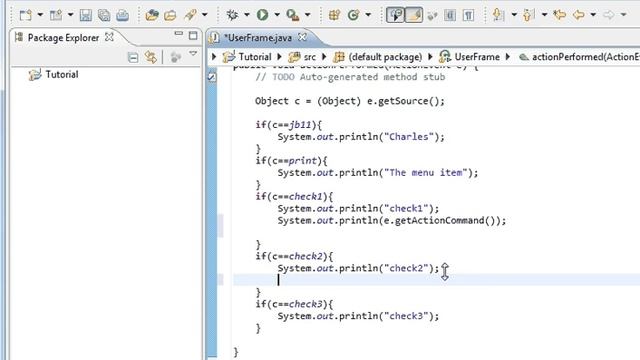Open the Run configurations dropdown arrow
This screenshot has width=640, height=360.
[277, 15]
